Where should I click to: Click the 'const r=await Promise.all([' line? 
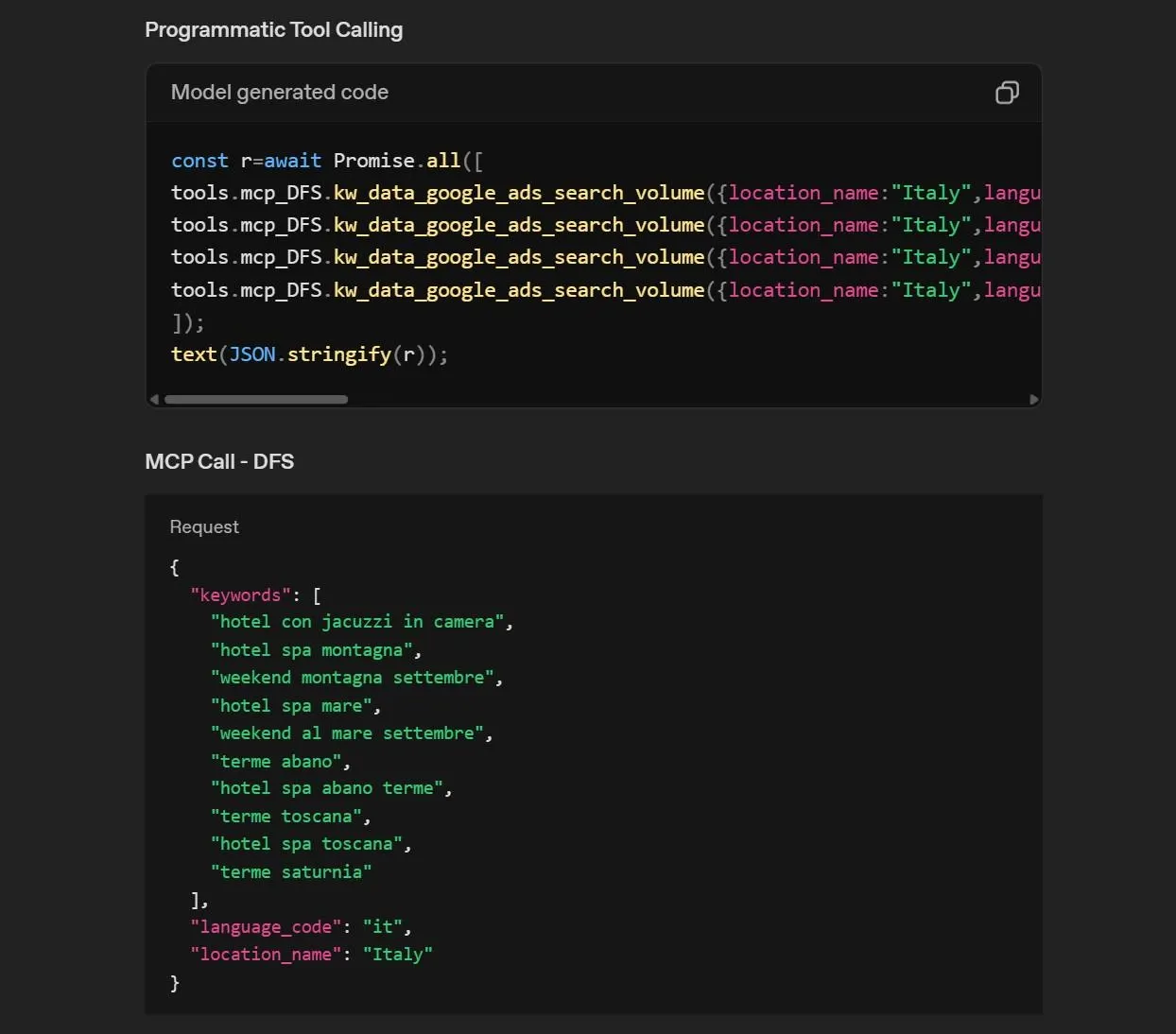[x=327, y=161]
